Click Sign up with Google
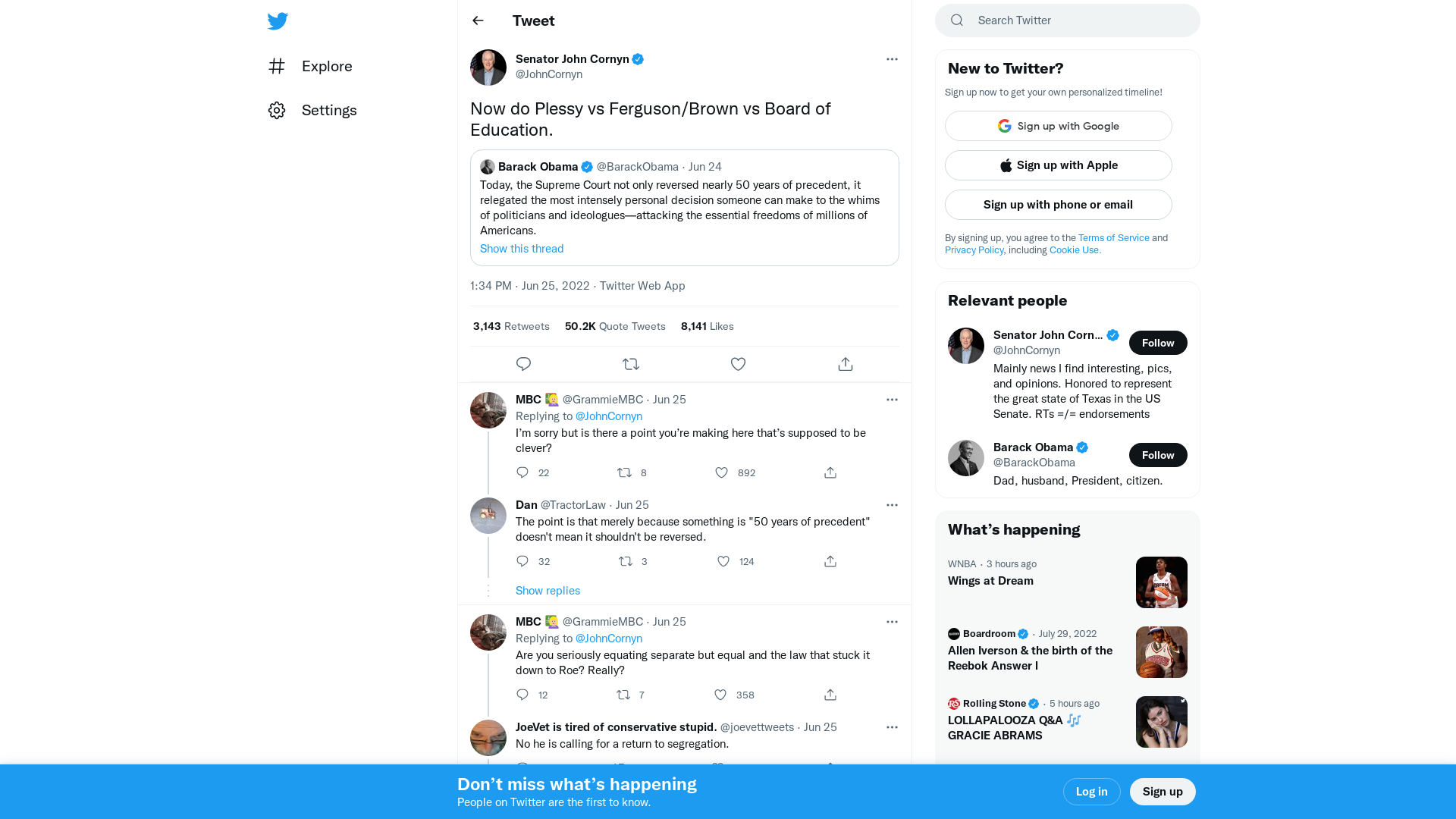Screen dimensions: 1456x819 click(x=1058, y=126)
